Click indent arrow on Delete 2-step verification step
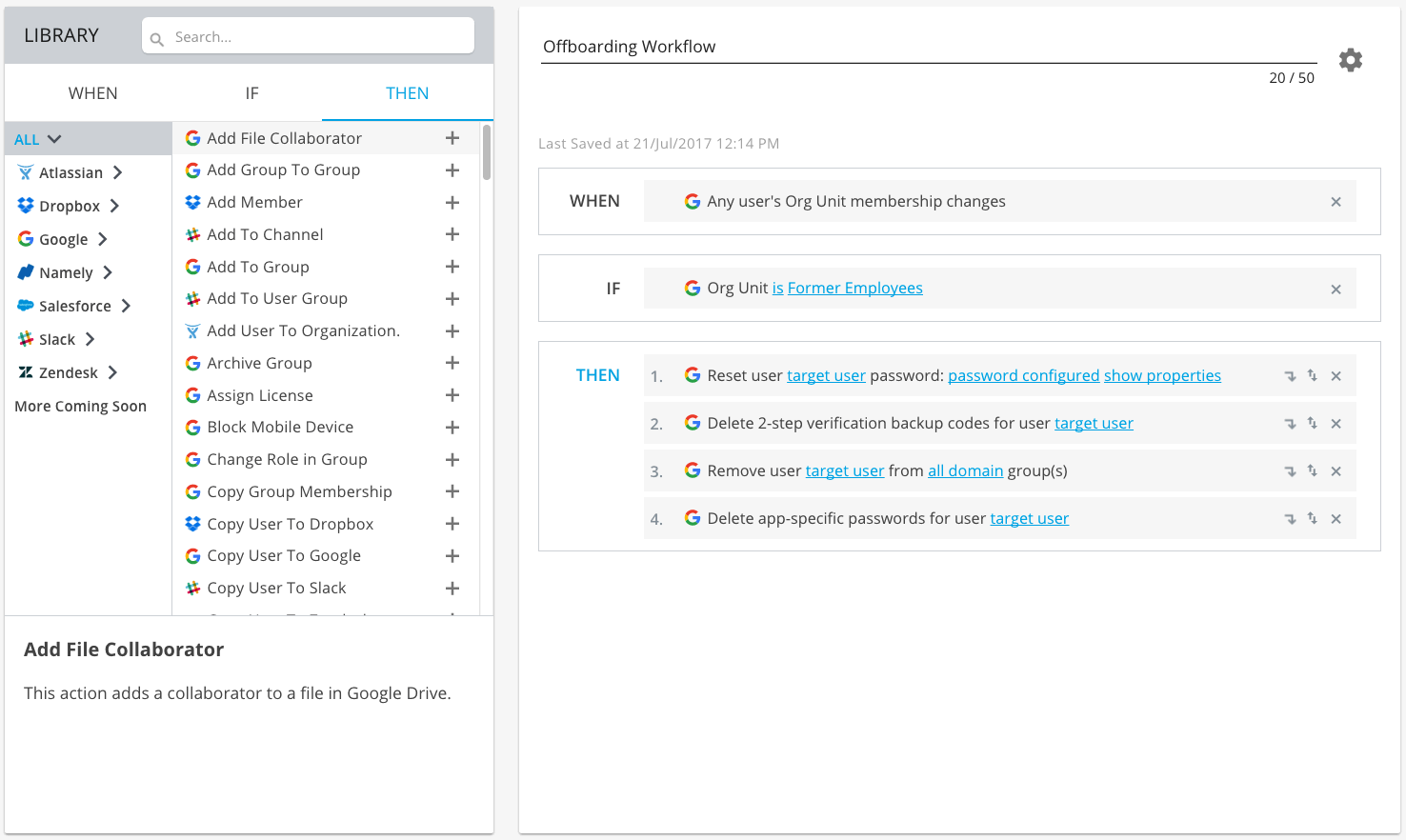 (x=1290, y=424)
